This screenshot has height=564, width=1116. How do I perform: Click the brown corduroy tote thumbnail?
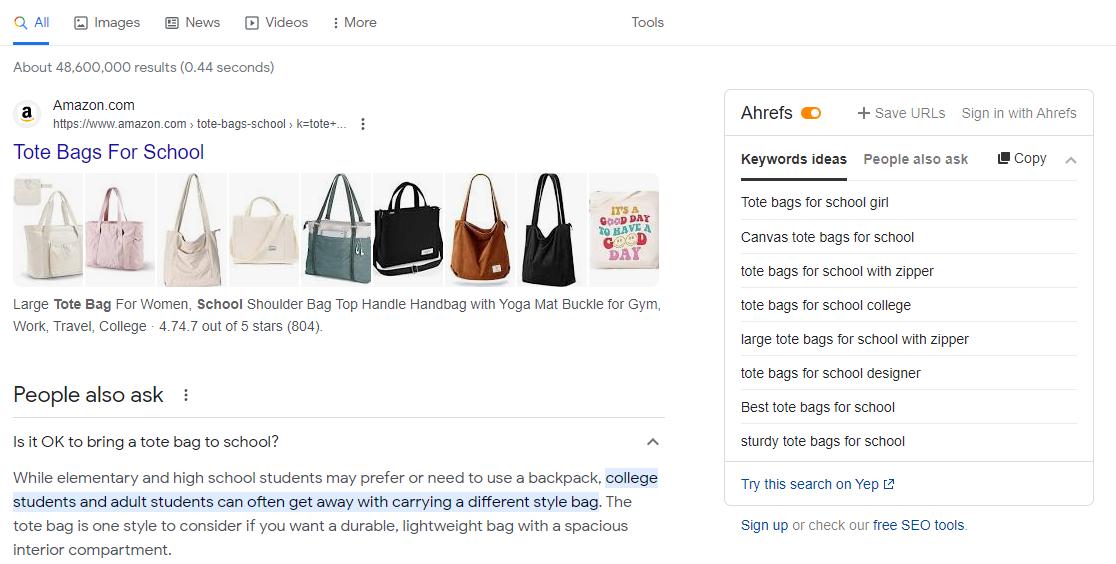[x=480, y=230]
